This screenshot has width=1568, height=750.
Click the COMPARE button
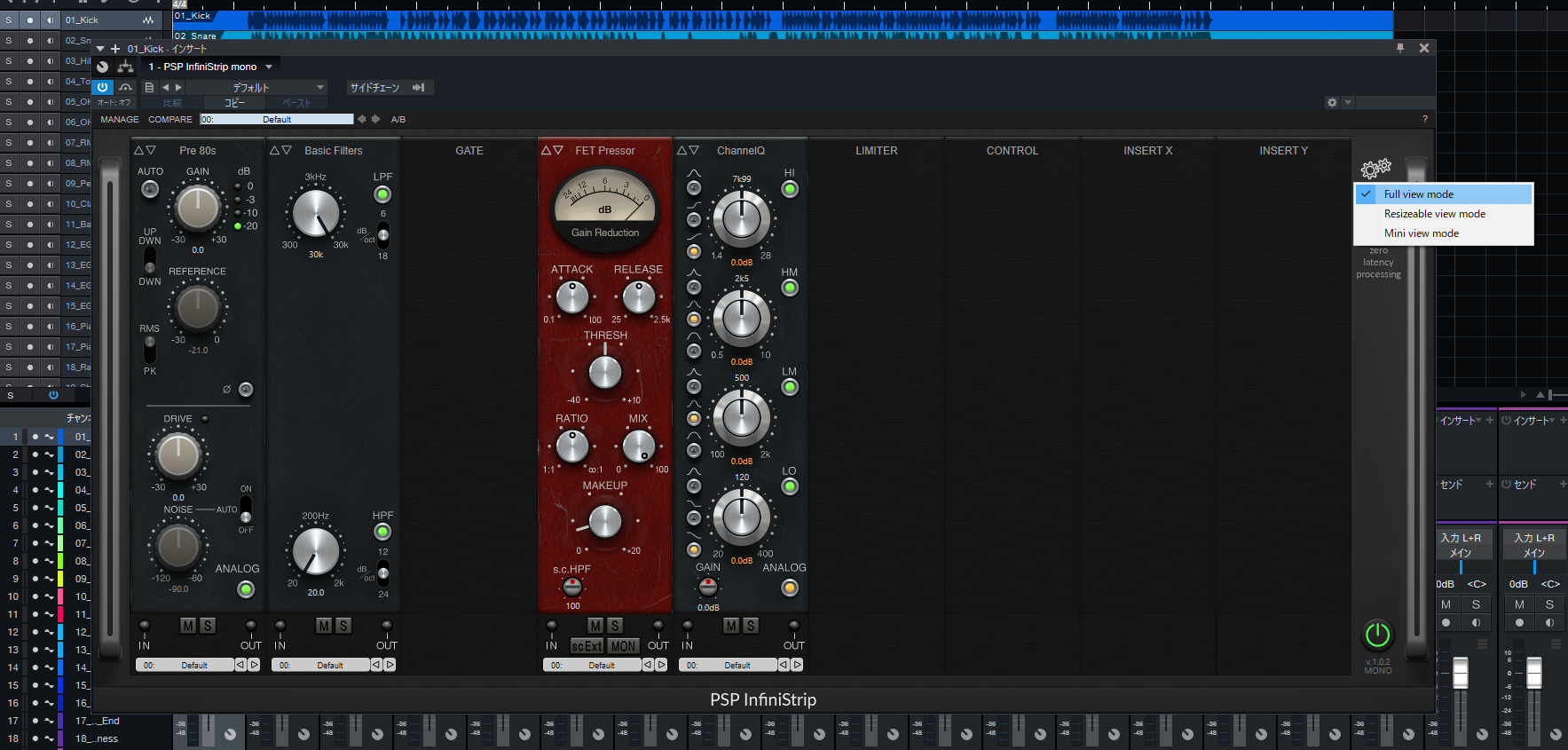pos(170,119)
